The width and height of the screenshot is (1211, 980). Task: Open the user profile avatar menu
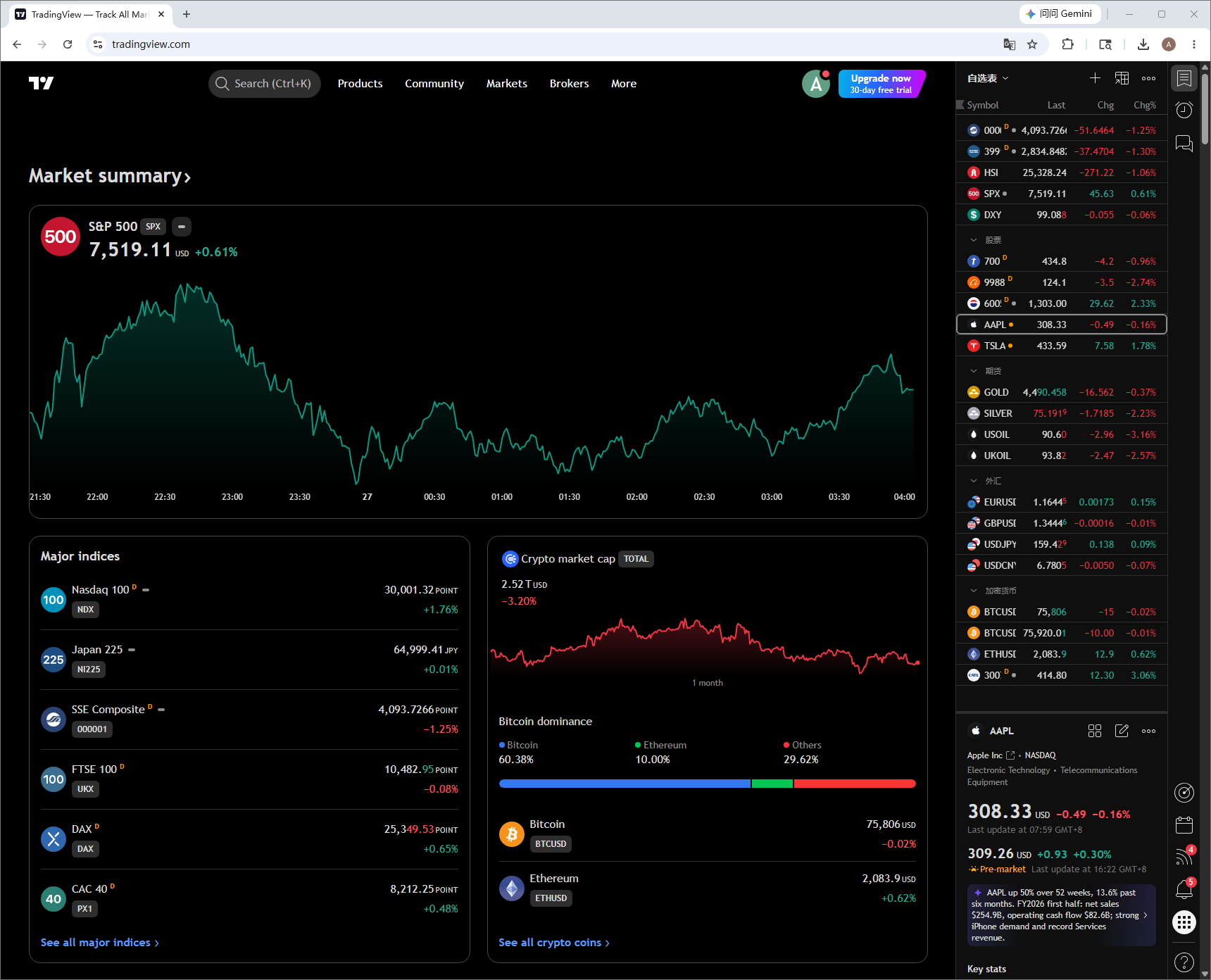[x=816, y=84]
